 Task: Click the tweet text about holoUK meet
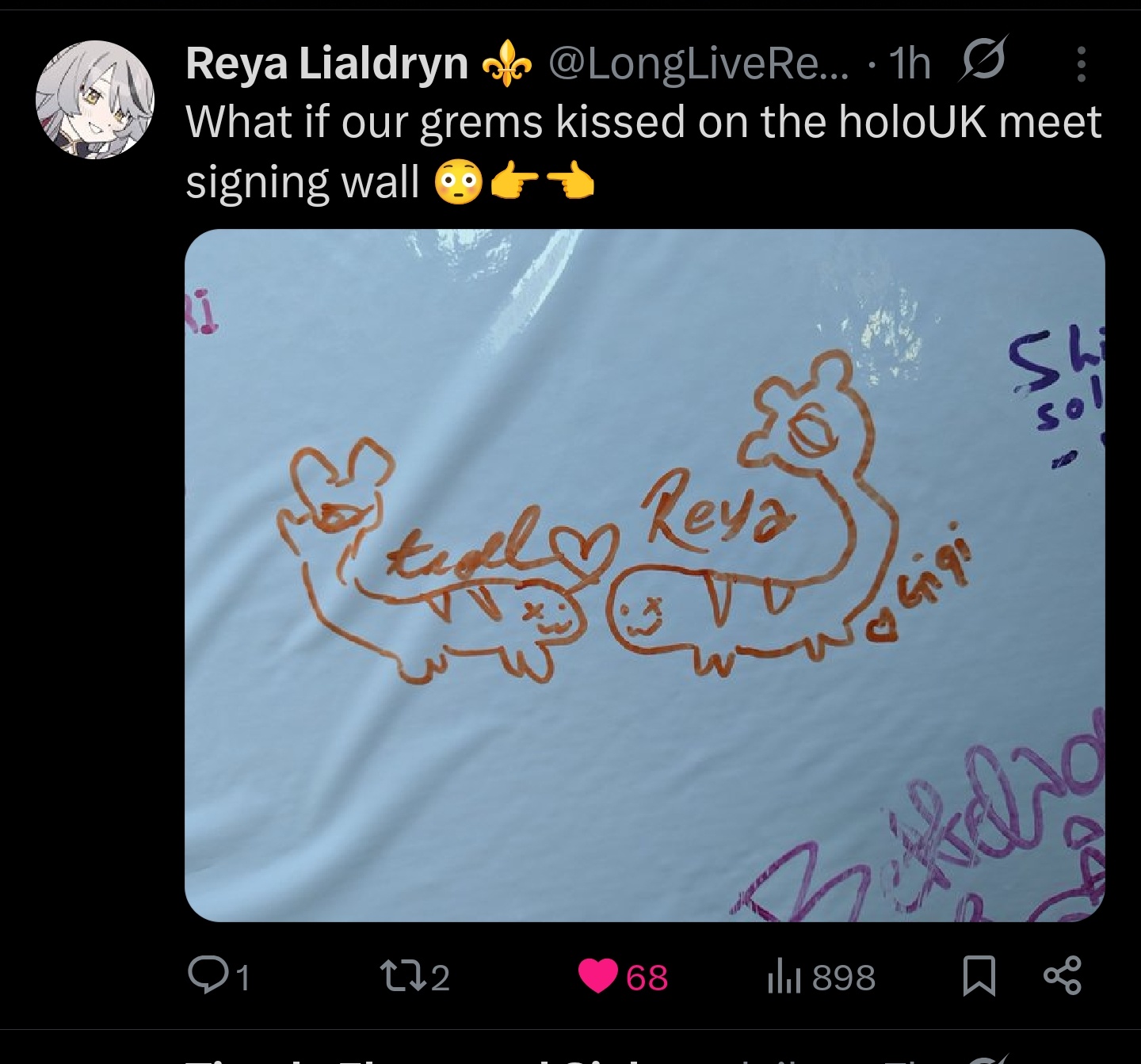pyautogui.click(x=643, y=152)
